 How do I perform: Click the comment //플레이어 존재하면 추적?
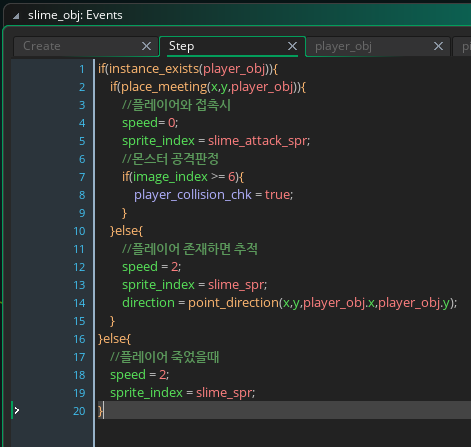pyautogui.click(x=190, y=249)
